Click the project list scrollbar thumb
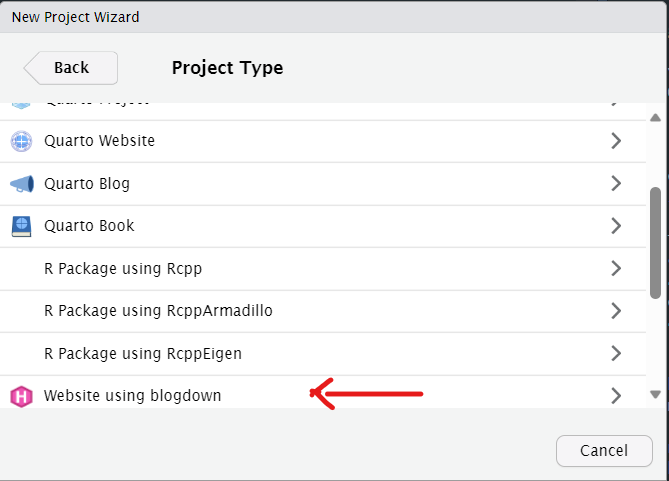Screen dimensions: 669x481 coord(655,243)
